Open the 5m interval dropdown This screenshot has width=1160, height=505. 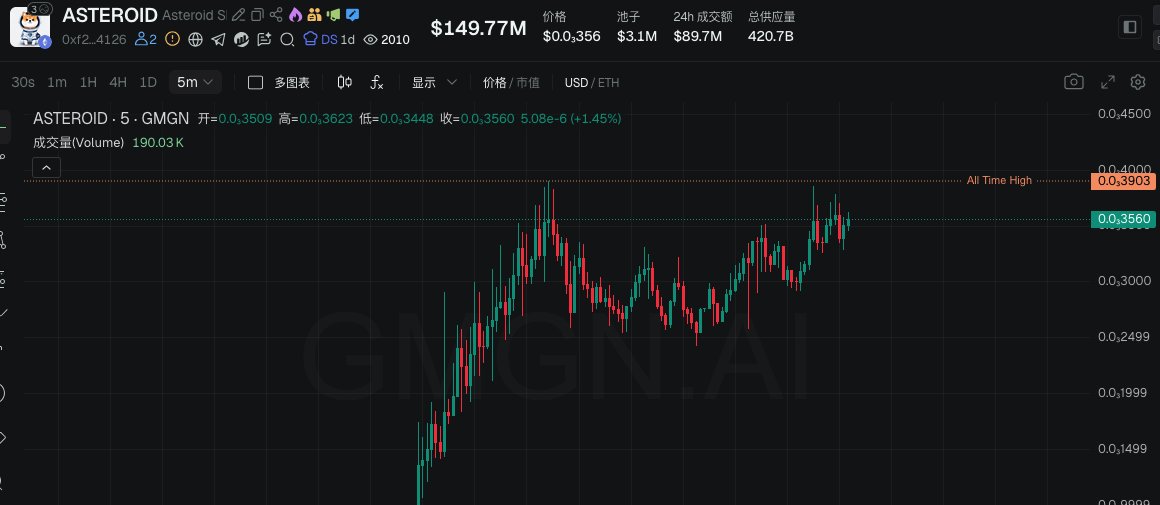pos(195,82)
